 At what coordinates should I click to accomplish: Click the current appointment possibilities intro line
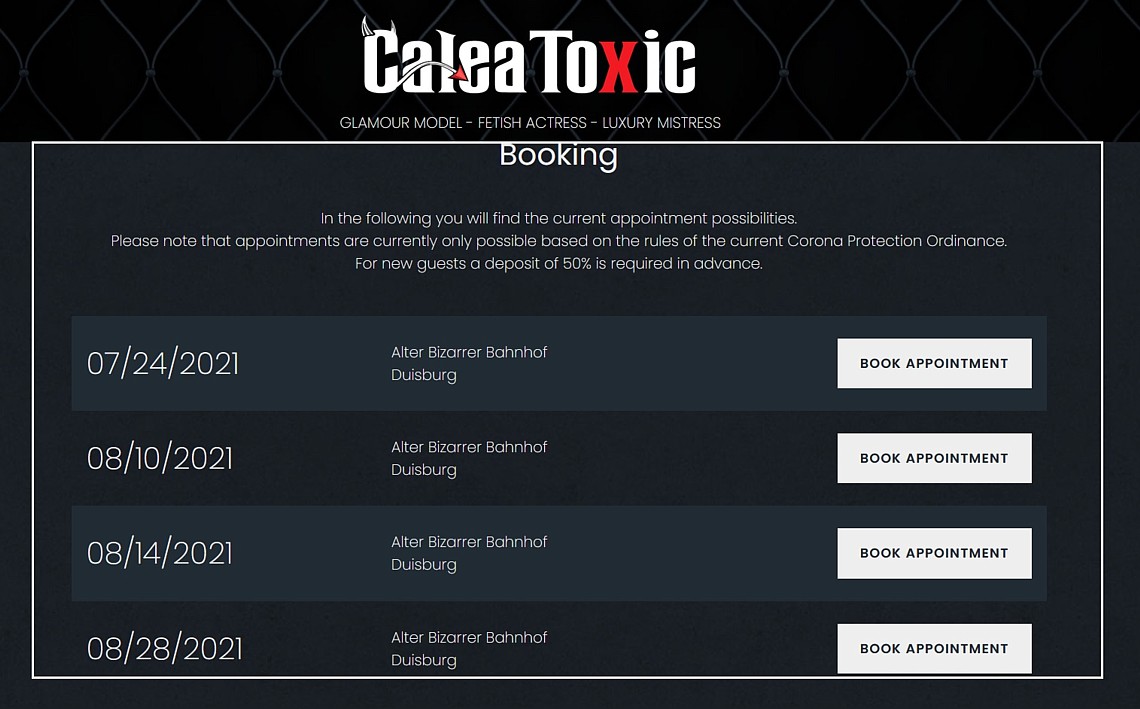click(x=558, y=218)
